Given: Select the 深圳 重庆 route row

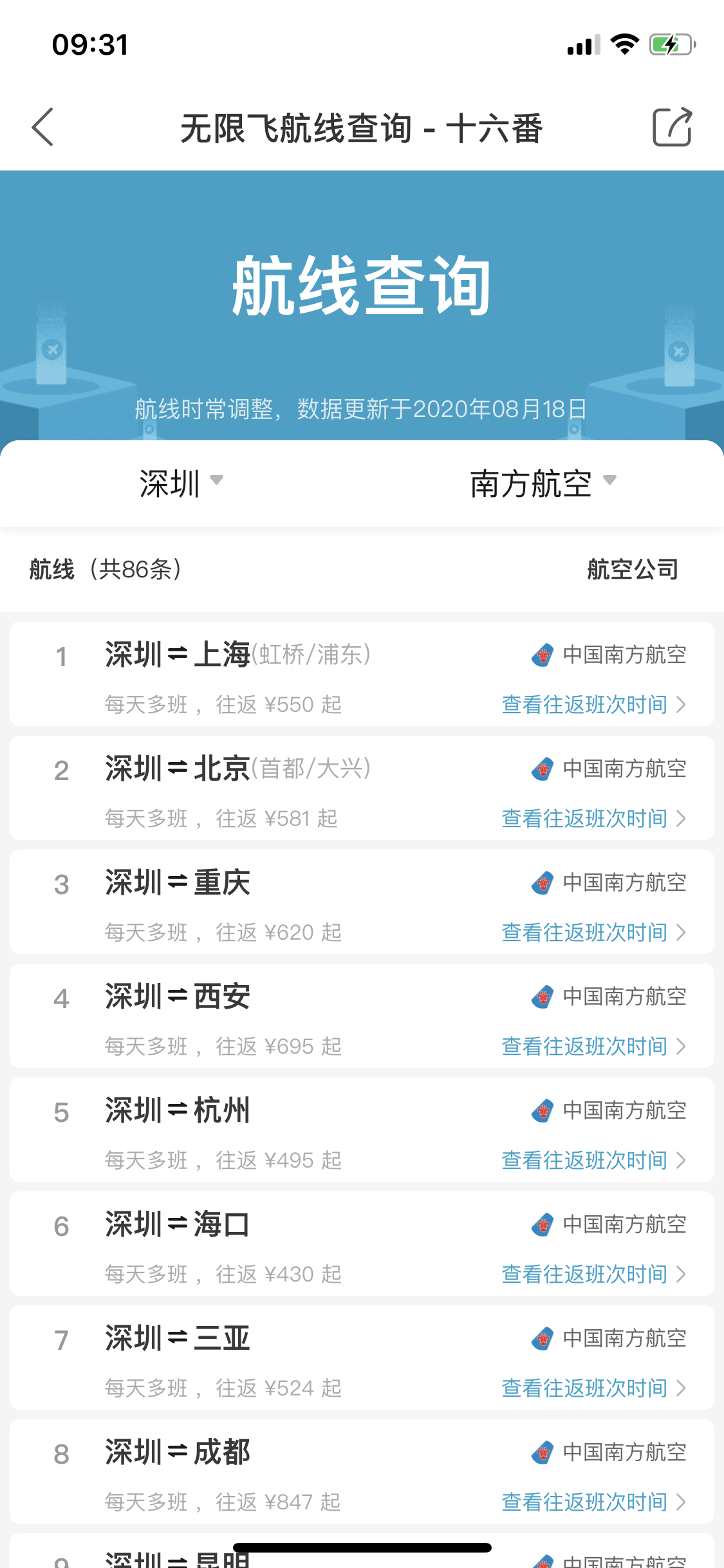Looking at the screenshot, I should [362, 902].
